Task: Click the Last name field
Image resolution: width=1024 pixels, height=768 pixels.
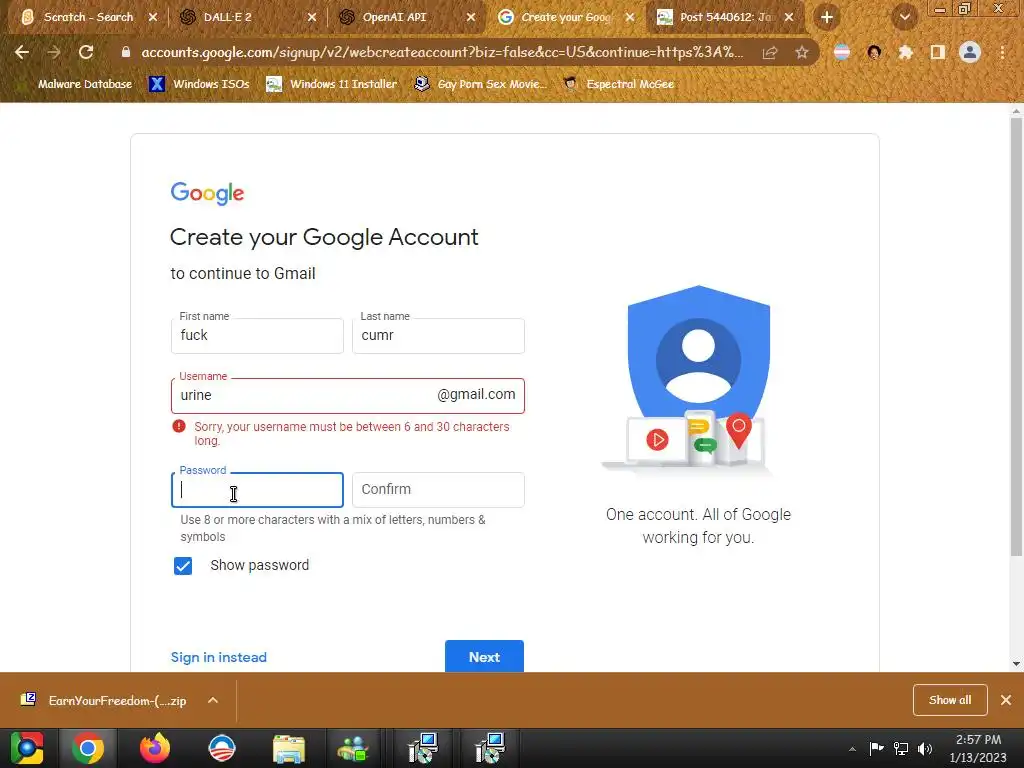Action: (x=438, y=336)
